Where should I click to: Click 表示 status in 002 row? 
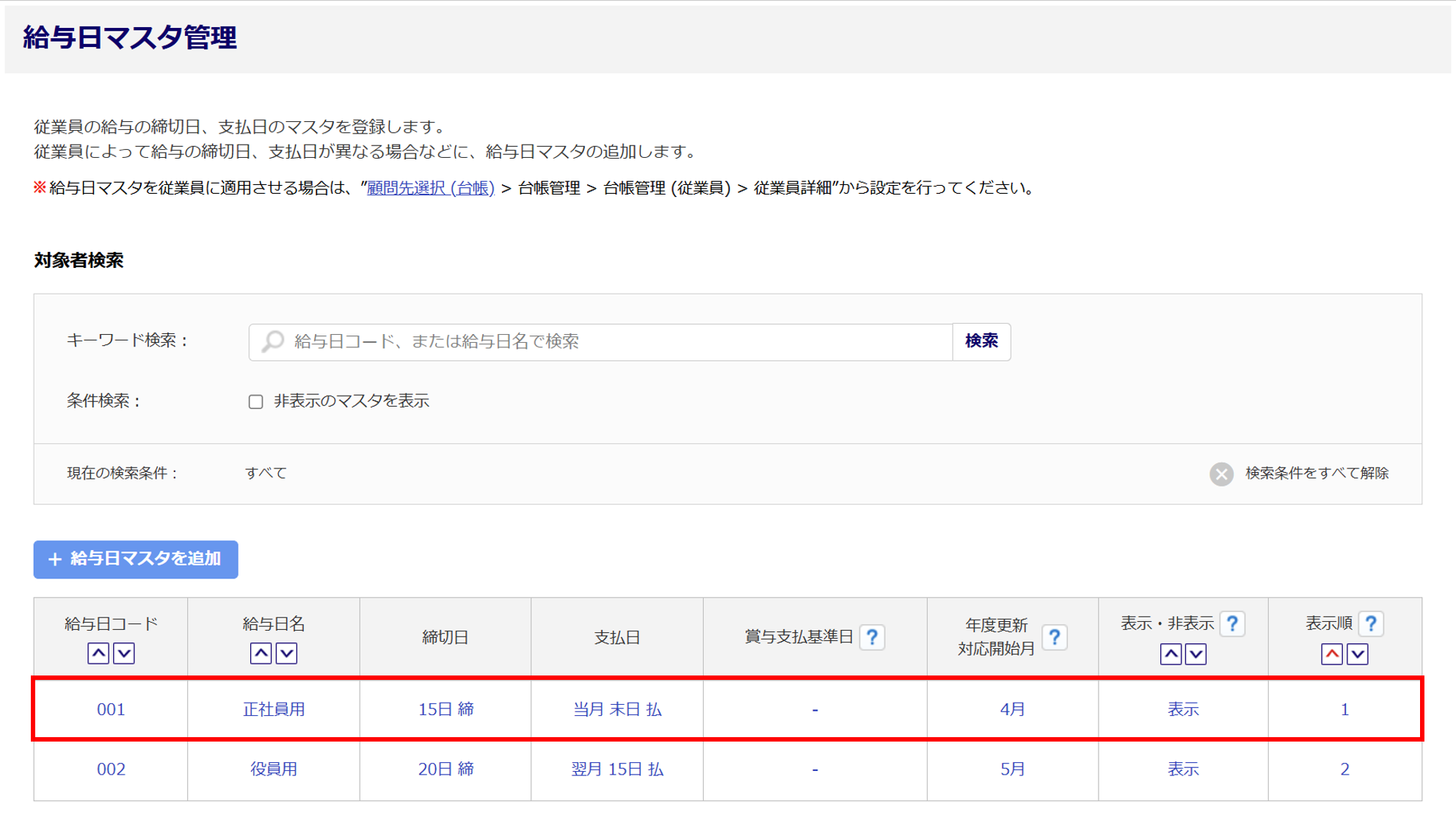(x=1182, y=769)
